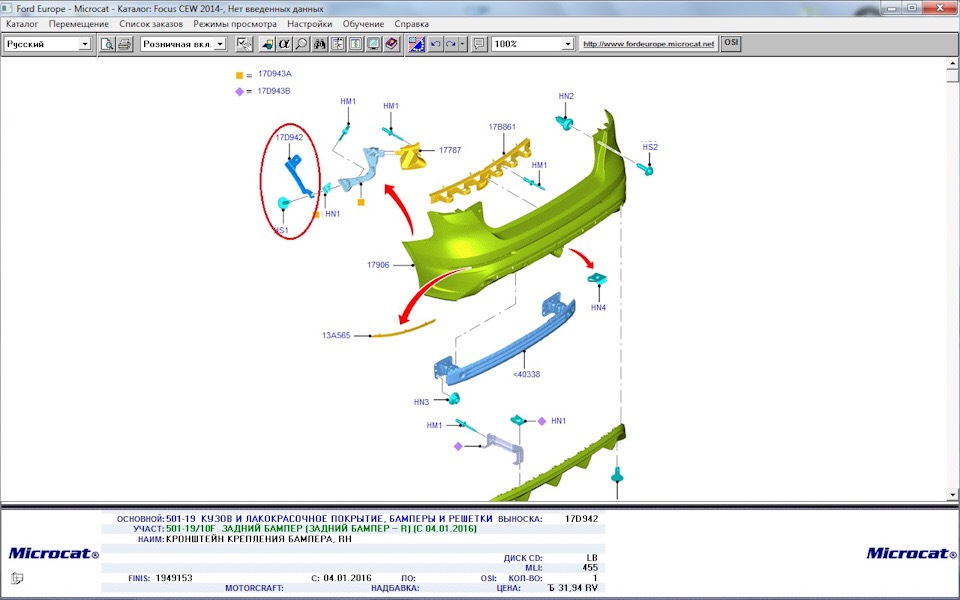Click the ВЫНОСКА value 17D942

coord(581,519)
